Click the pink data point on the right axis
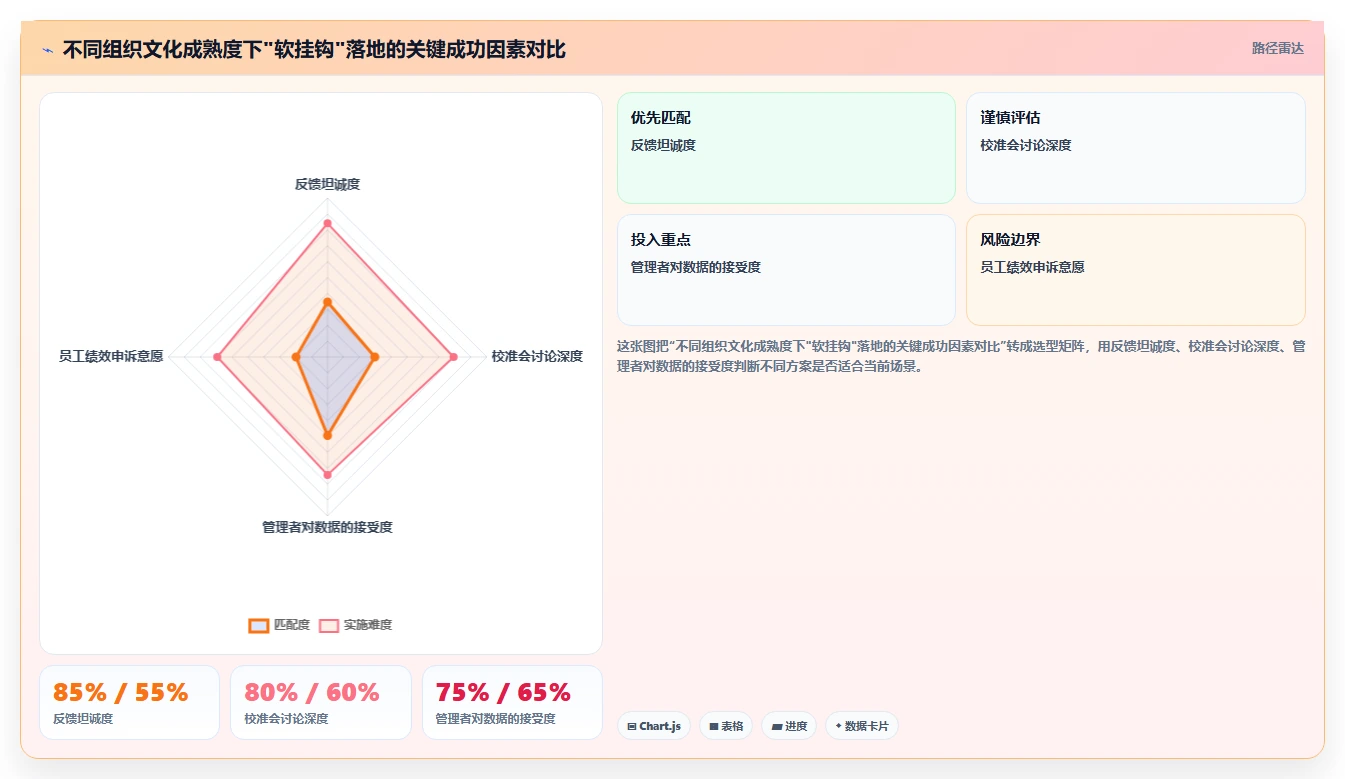Image resolution: width=1345 pixels, height=779 pixels. pyautogui.click(x=453, y=357)
